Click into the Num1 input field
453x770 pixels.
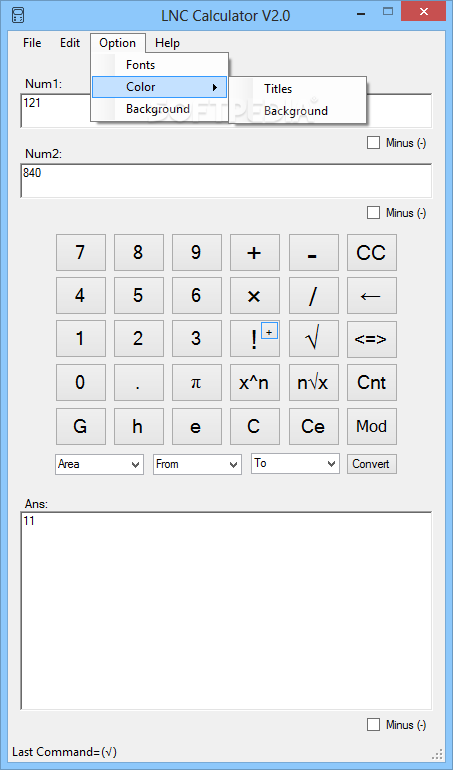pos(226,110)
